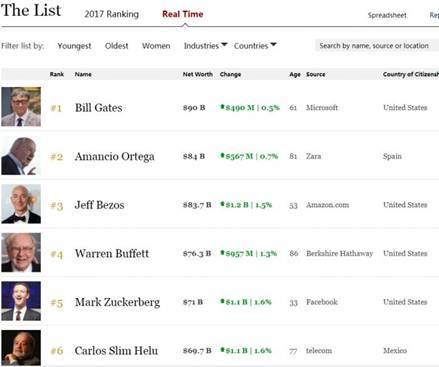Filter list by Youngest
The width and height of the screenshot is (439, 367).
74,46
